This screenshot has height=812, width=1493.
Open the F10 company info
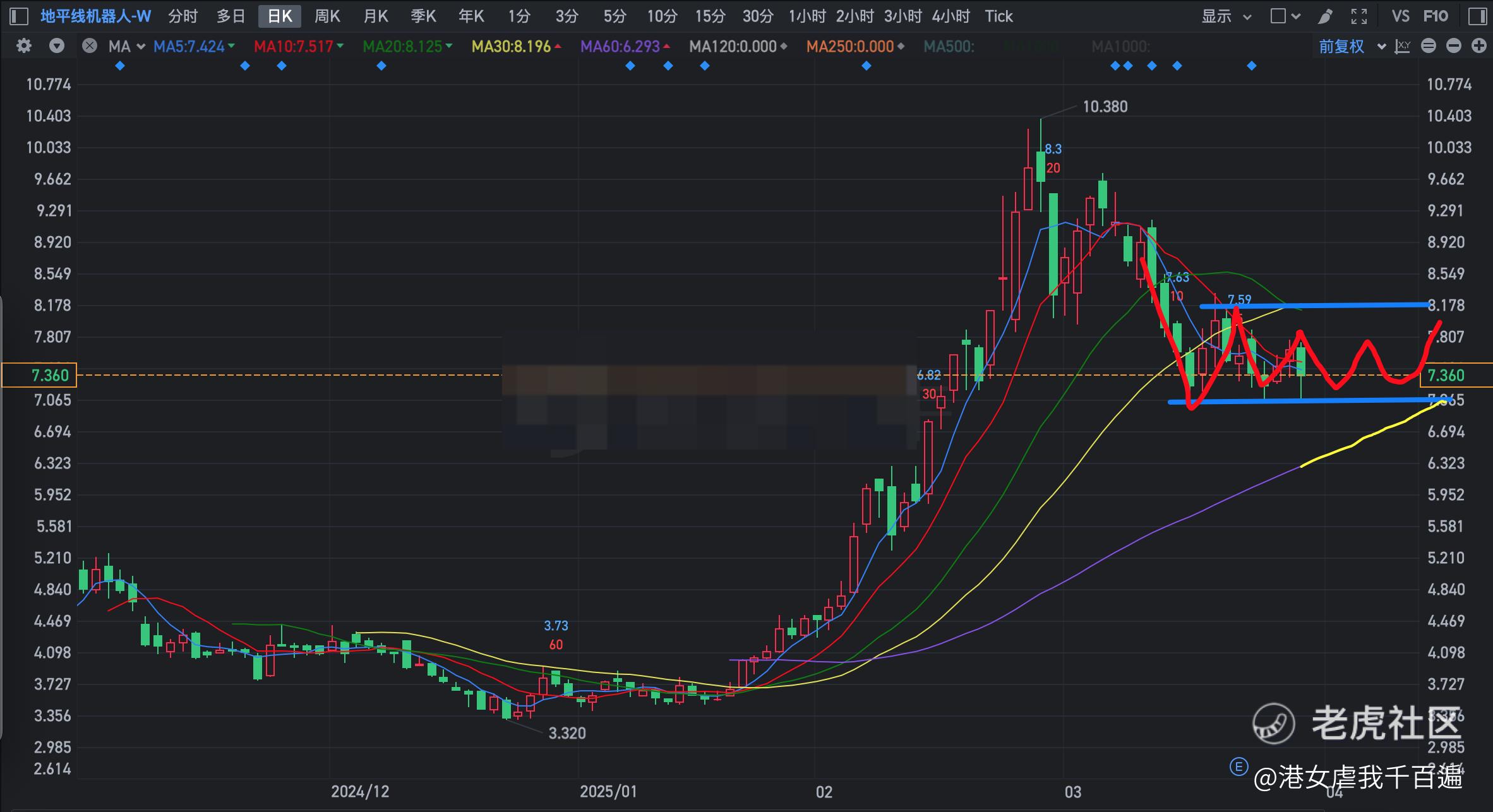(1436, 16)
